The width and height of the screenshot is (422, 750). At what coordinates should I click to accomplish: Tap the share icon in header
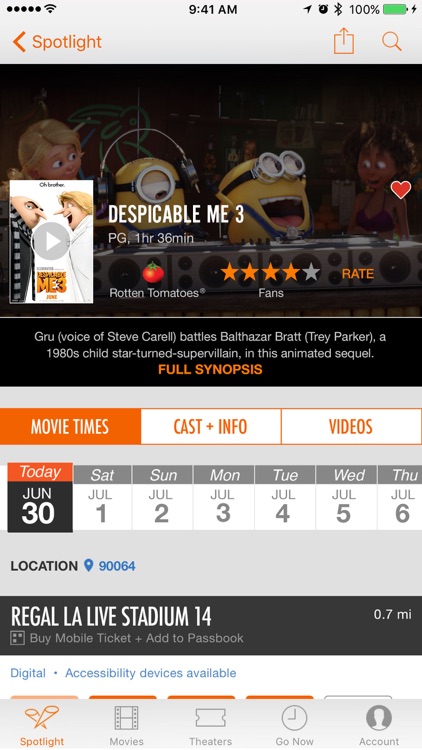pos(344,41)
